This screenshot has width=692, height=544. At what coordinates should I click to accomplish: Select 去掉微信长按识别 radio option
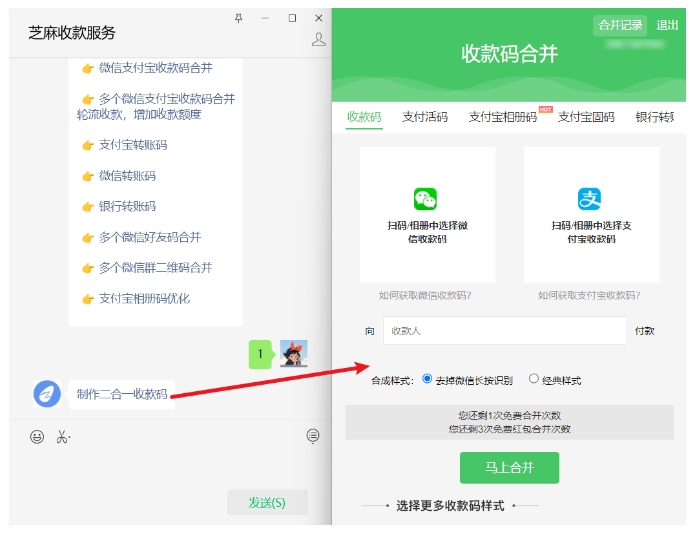pyautogui.click(x=427, y=379)
